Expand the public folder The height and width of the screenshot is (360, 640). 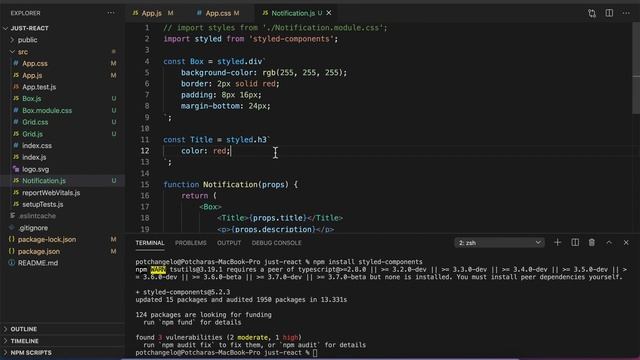coord(12,40)
